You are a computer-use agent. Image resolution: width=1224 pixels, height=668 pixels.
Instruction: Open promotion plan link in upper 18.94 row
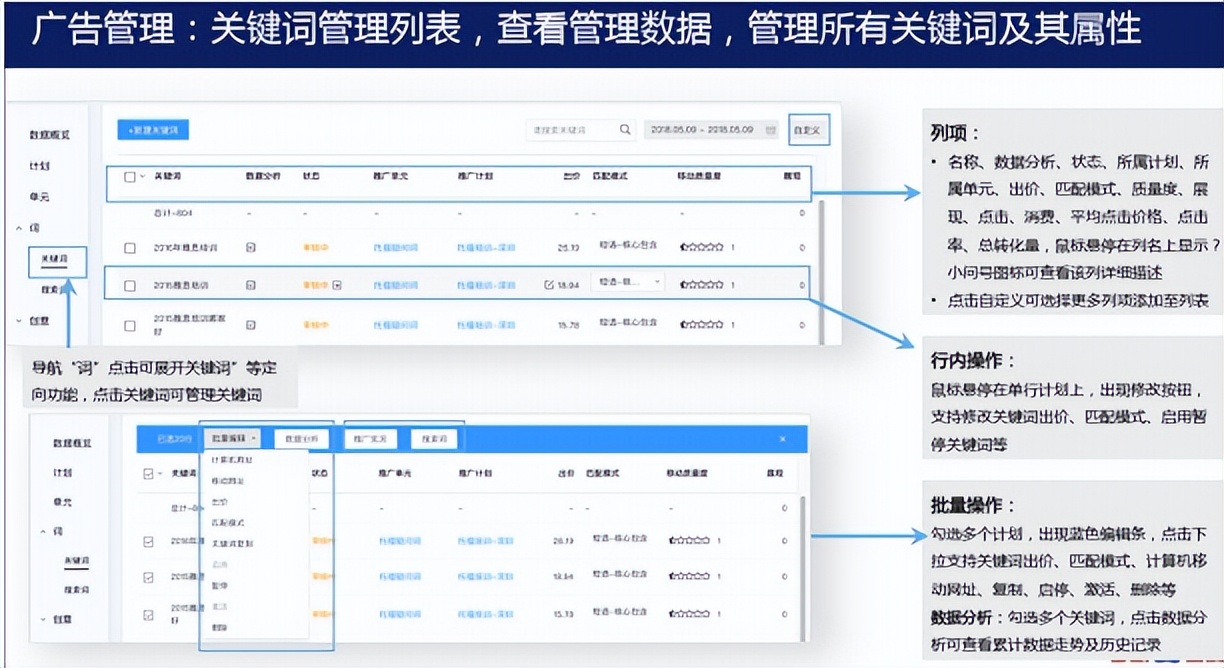tap(487, 285)
